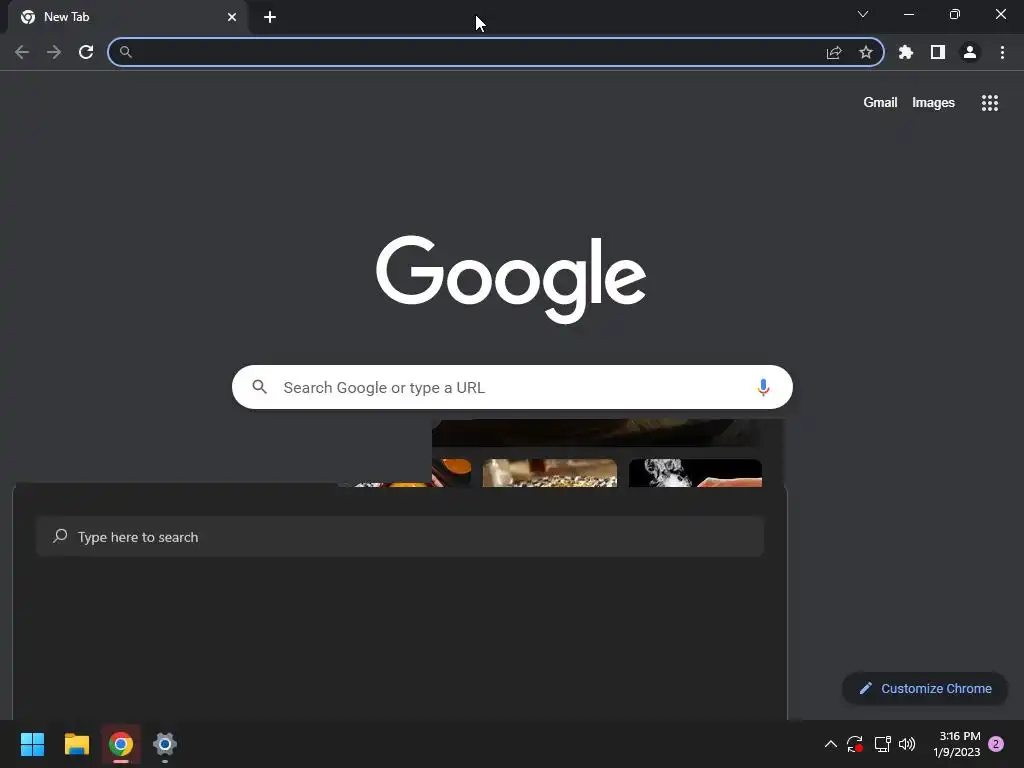
Task: Click the Customize Chrome button
Action: pos(925,688)
